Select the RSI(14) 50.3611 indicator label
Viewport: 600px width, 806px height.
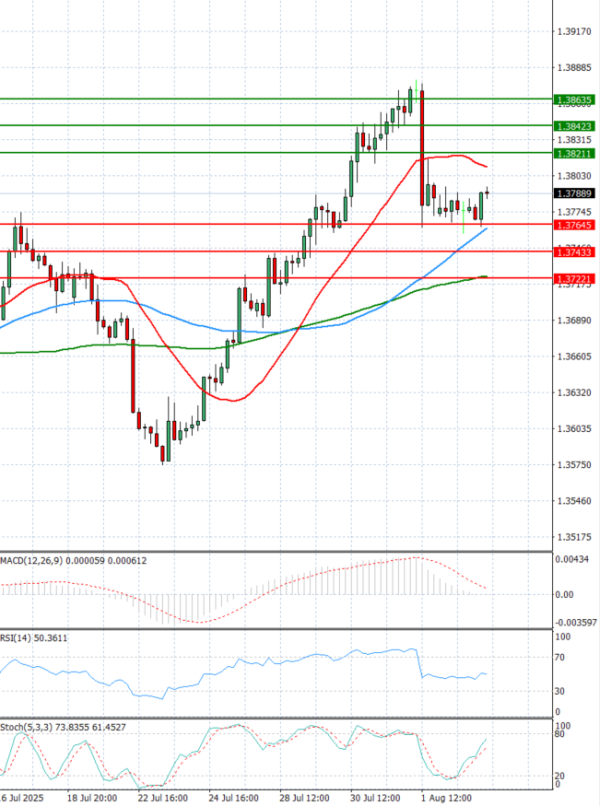(33, 638)
